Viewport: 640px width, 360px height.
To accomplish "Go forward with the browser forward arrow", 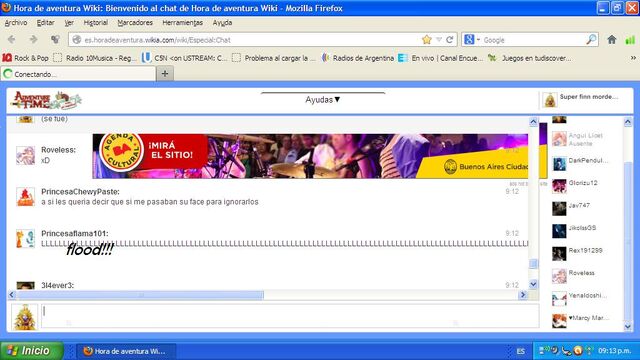I will pos(33,40).
